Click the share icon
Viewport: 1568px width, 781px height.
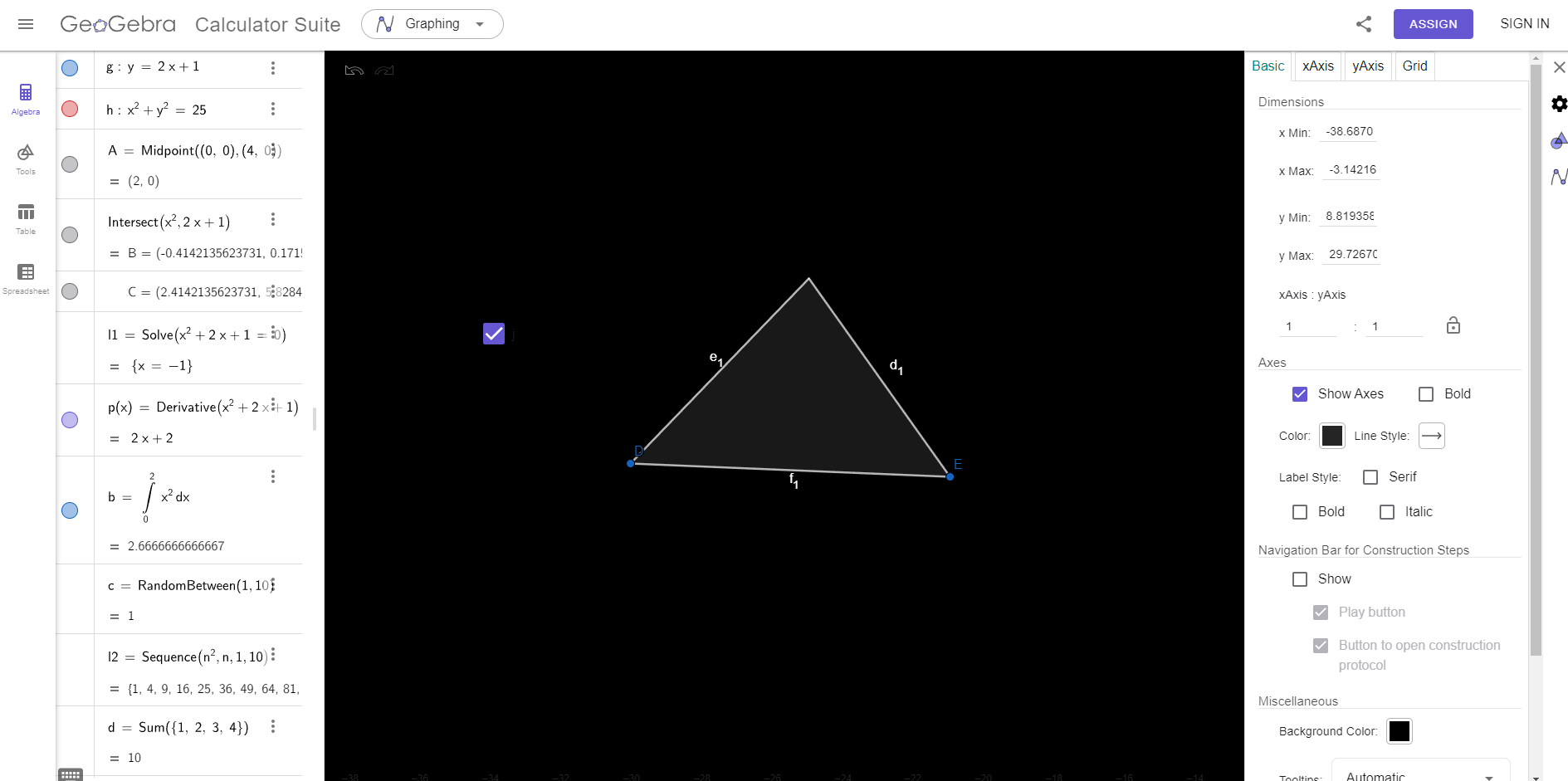point(1364,24)
